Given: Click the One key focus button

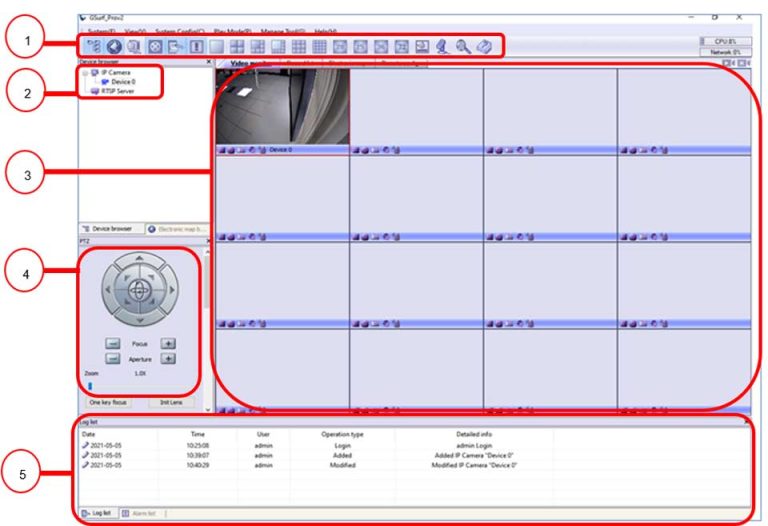Looking at the screenshot, I should click(106, 403).
